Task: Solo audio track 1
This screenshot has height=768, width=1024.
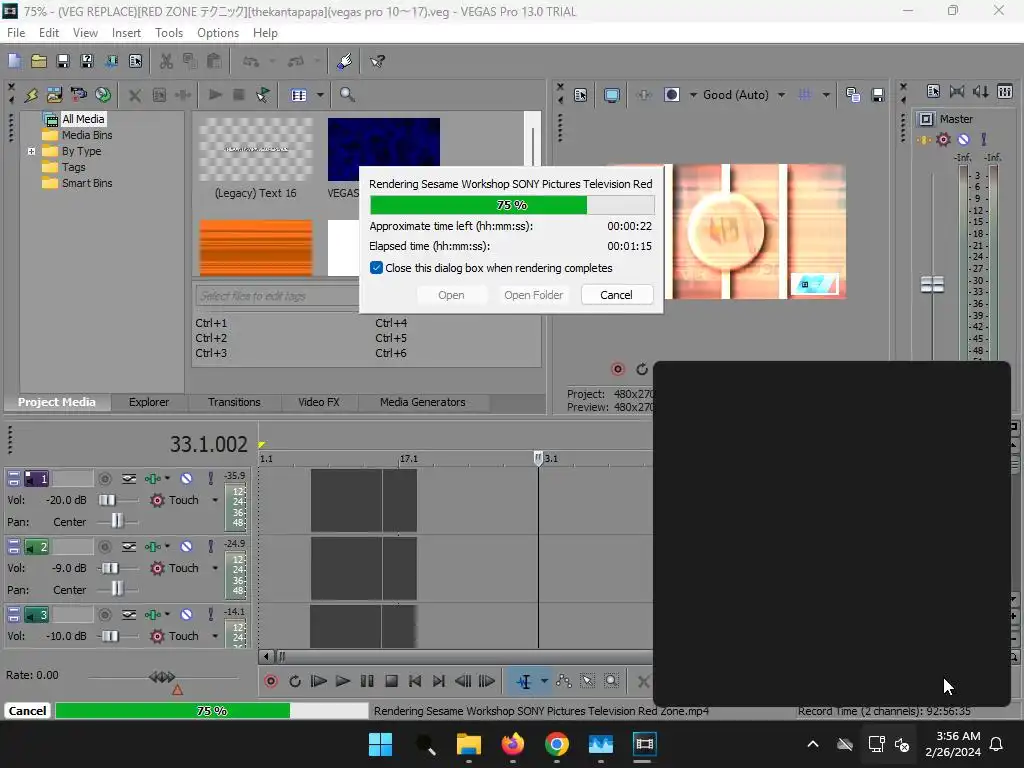Action: [210, 479]
